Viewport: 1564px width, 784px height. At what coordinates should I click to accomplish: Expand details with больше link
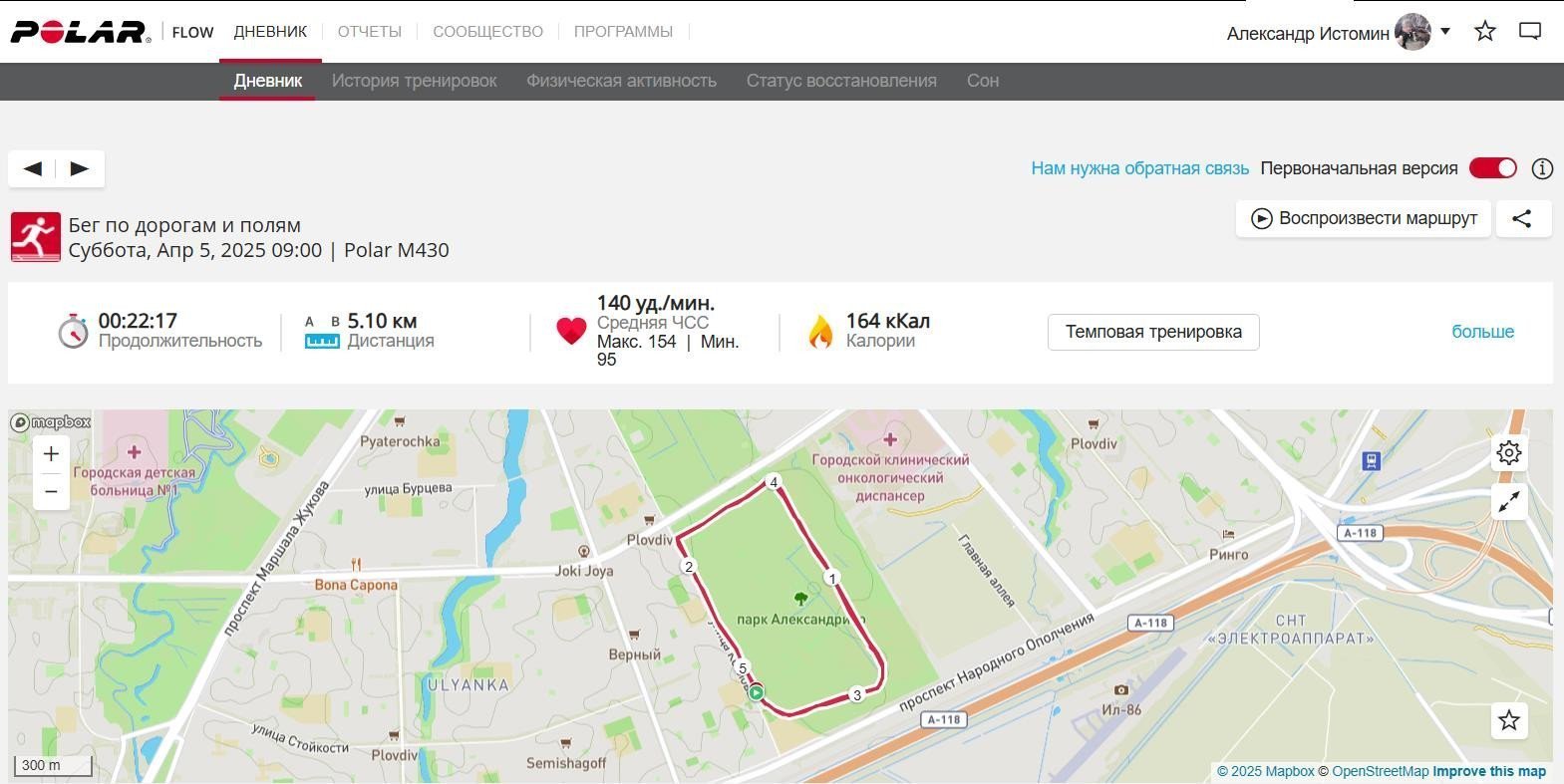click(1482, 332)
